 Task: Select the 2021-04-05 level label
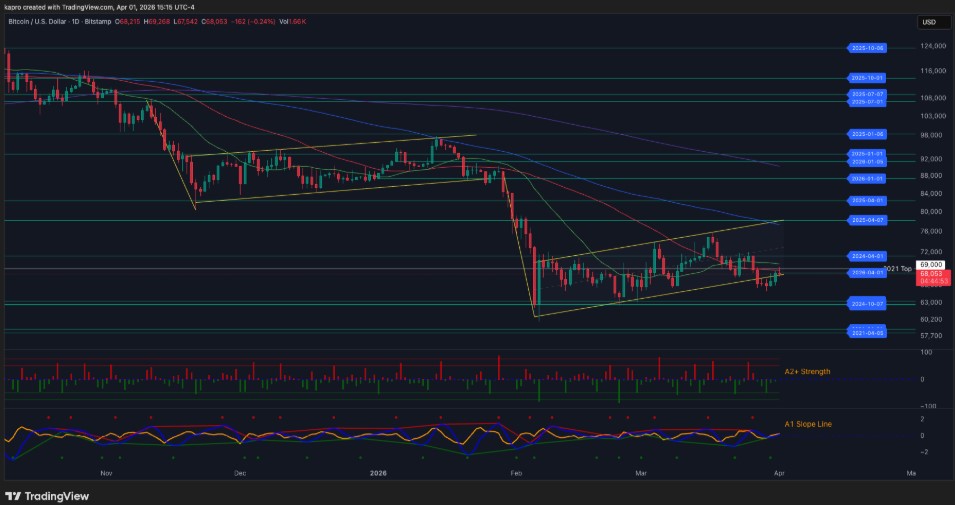(x=867, y=333)
